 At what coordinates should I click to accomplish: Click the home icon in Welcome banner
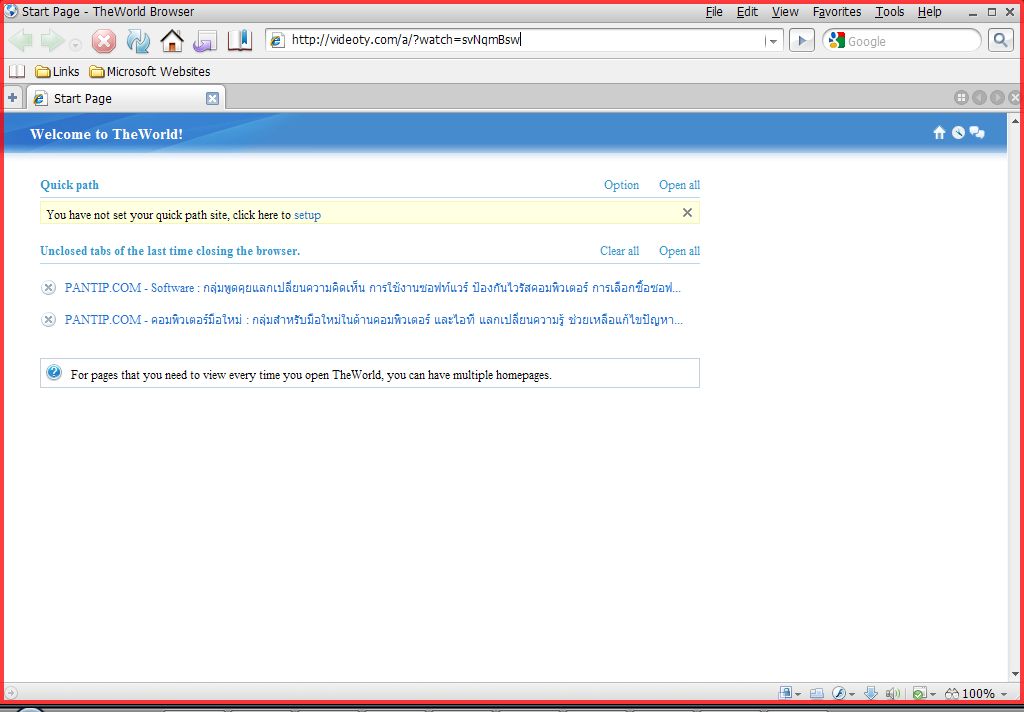click(x=939, y=133)
